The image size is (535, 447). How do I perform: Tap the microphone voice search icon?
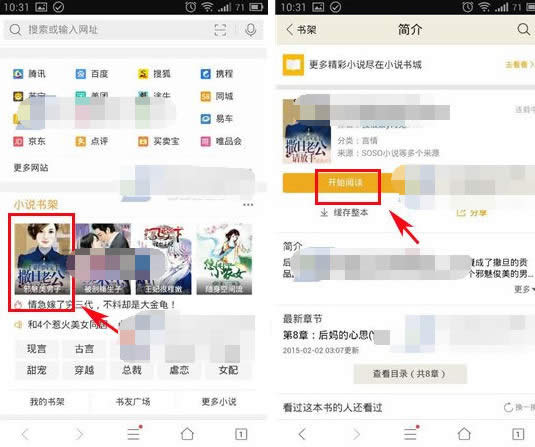[250, 30]
